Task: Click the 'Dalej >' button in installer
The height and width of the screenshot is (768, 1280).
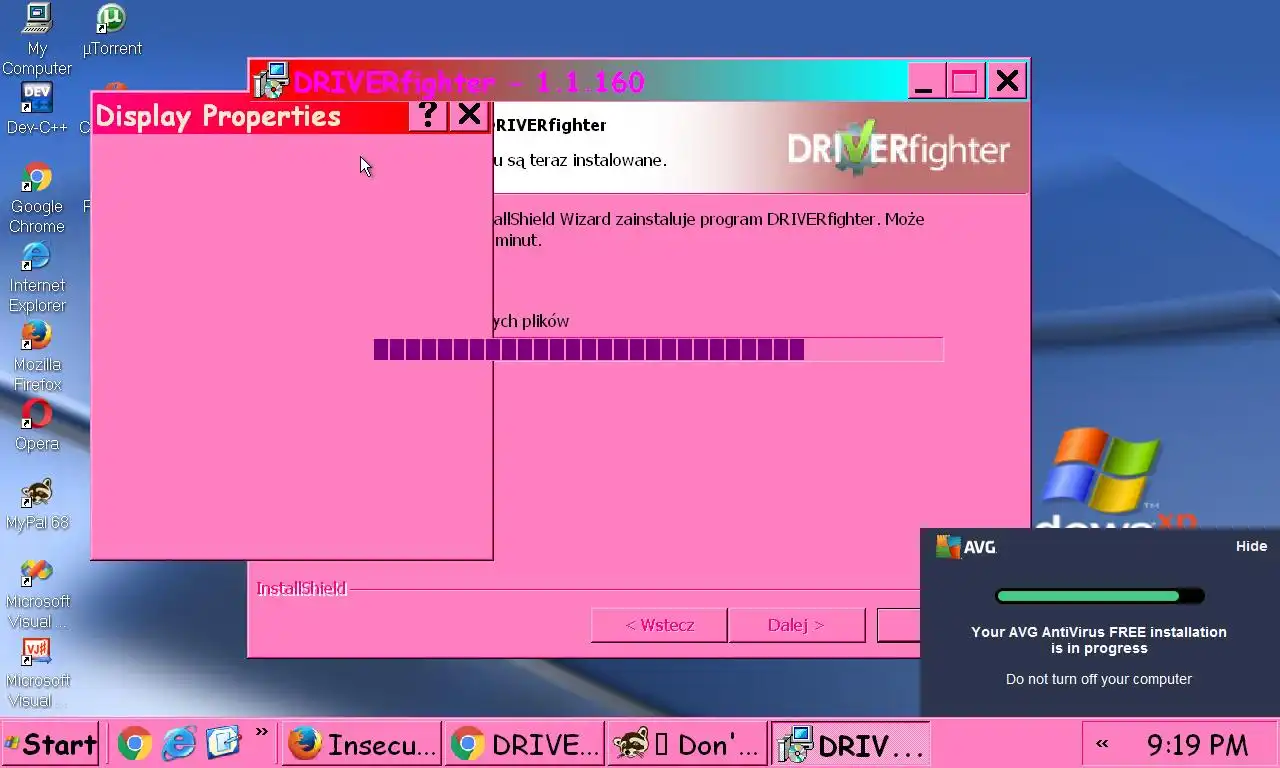Action: click(796, 625)
